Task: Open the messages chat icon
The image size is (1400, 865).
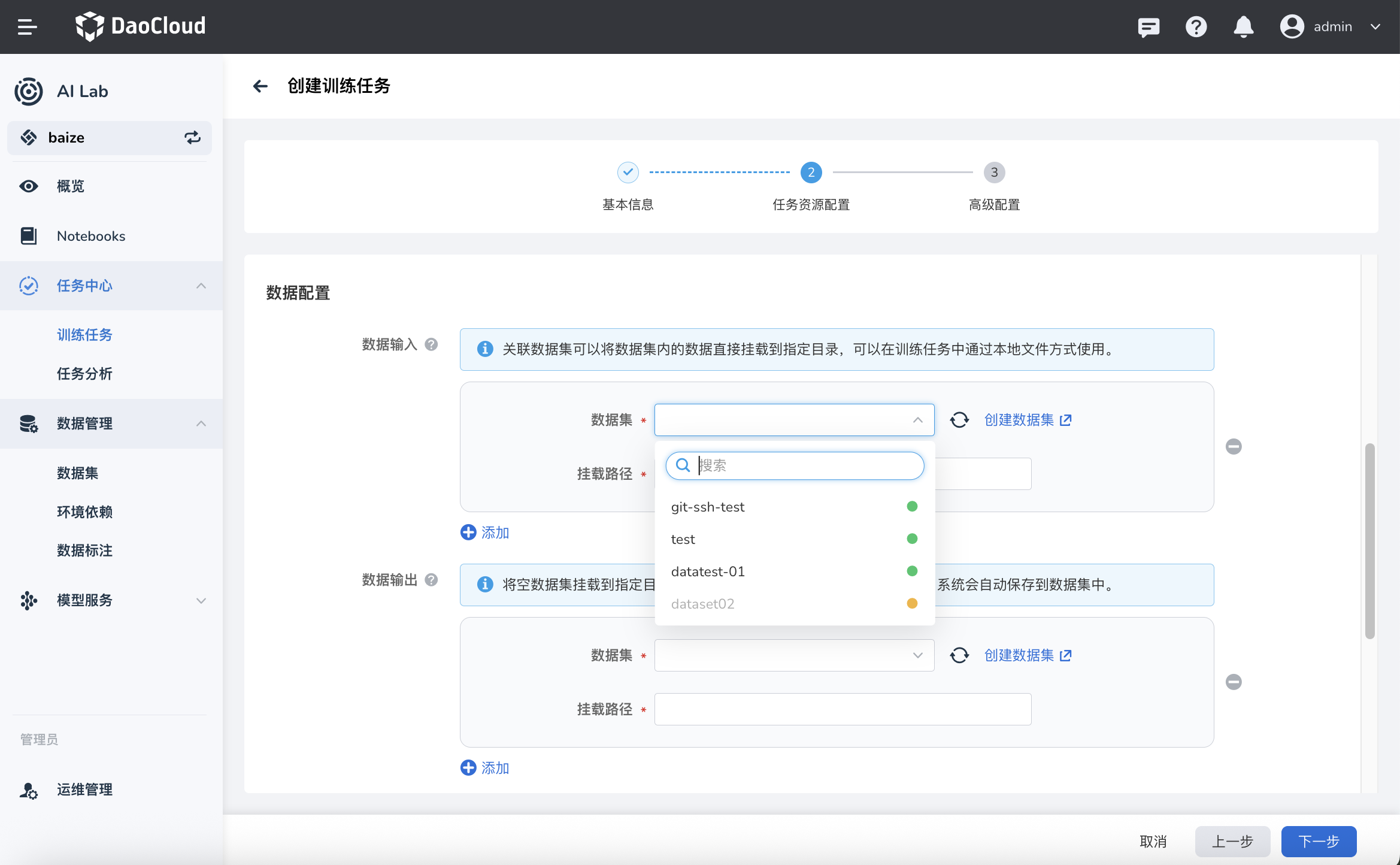Action: point(1148,26)
